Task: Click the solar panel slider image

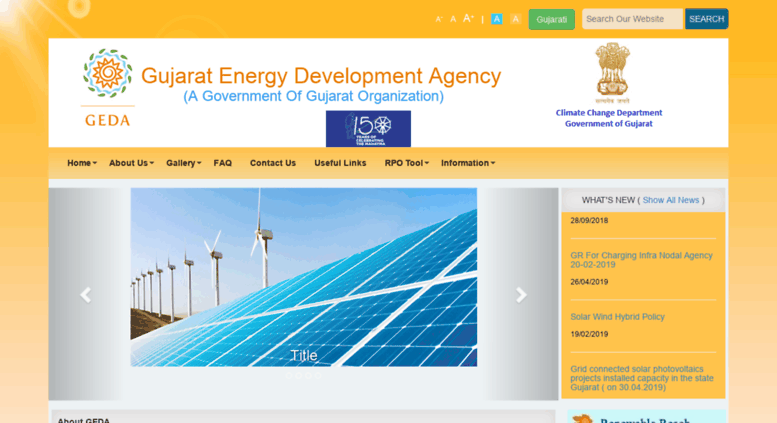Action: pos(304,277)
